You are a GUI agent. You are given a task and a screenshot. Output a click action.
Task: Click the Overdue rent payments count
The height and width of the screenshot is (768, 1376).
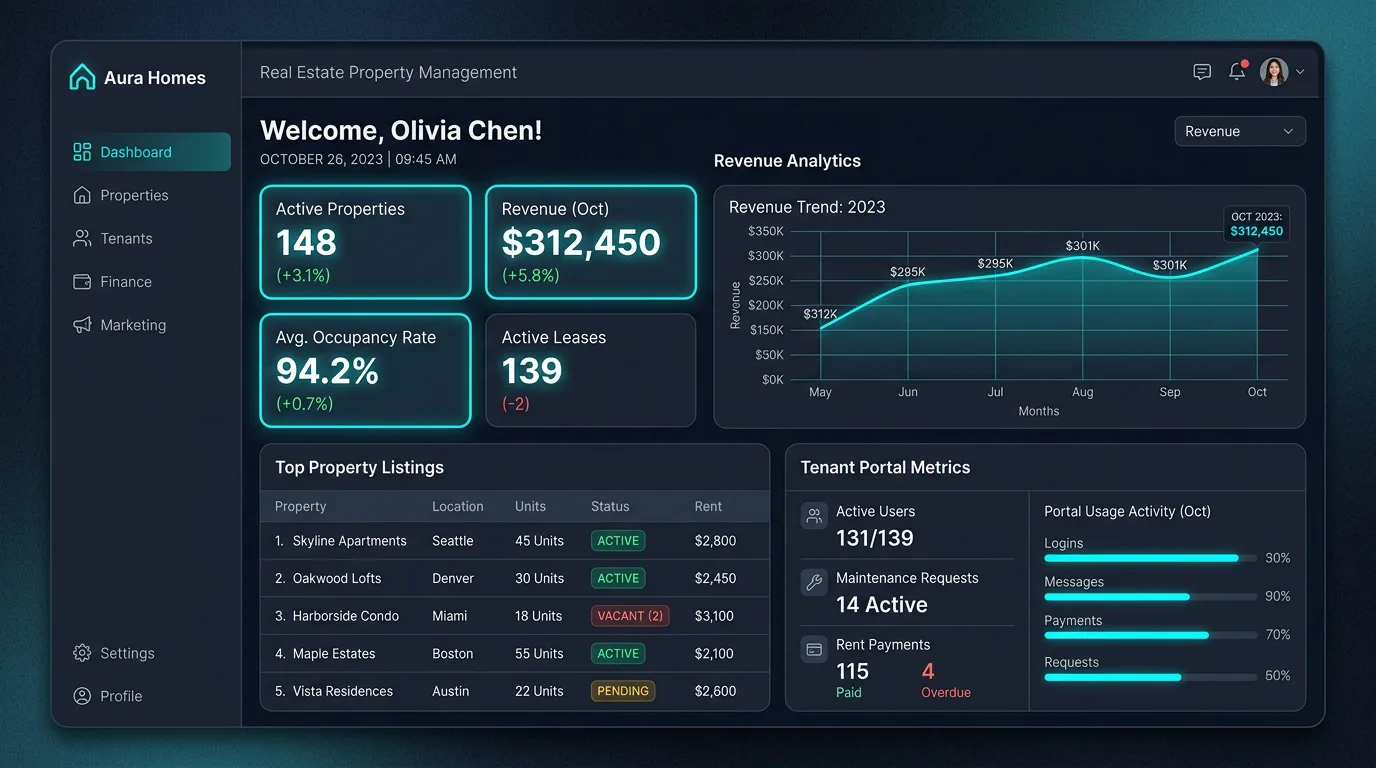(x=928, y=671)
